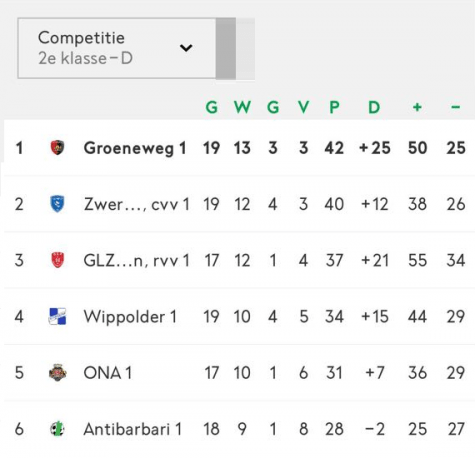Click the GLZ...n, rvv 1 red crest
The height and width of the screenshot is (458, 475).
(57, 260)
